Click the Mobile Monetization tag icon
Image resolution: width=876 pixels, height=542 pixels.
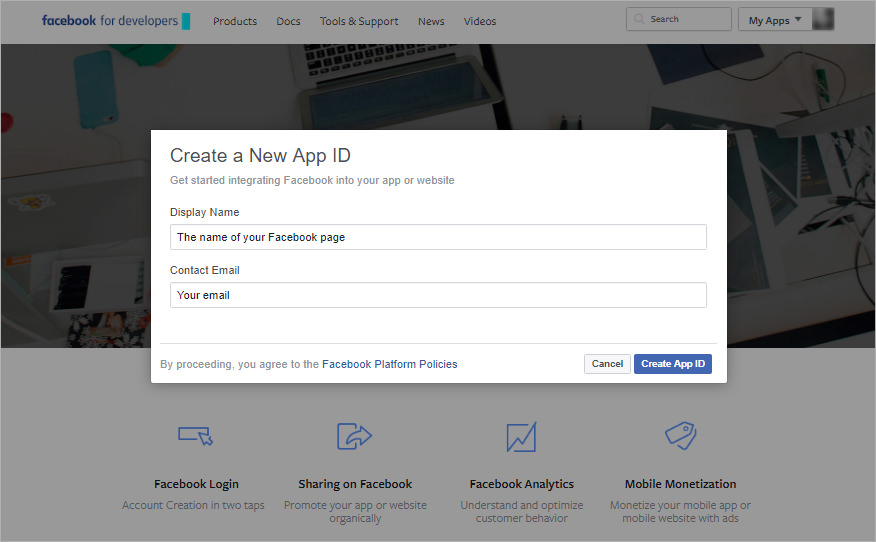(680, 435)
